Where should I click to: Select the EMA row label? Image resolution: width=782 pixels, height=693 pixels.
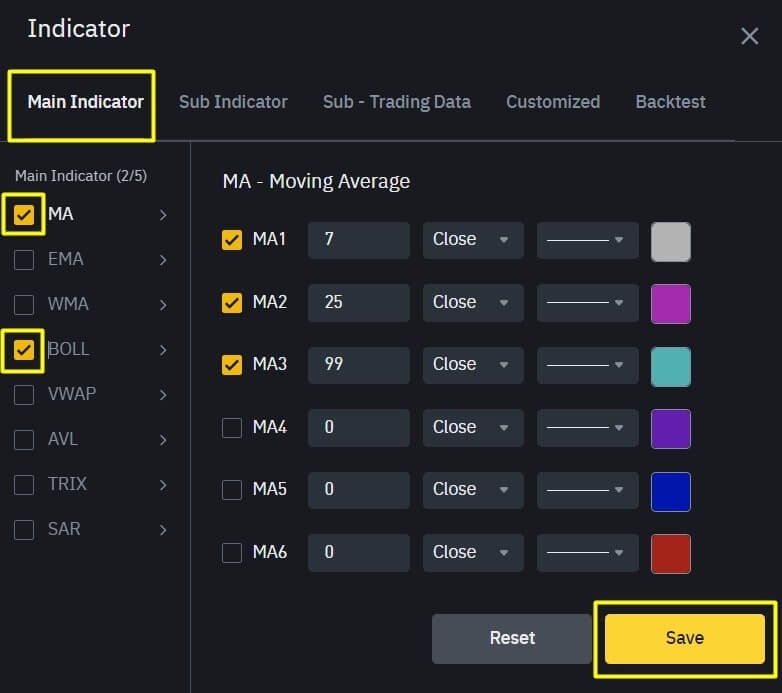coord(65,259)
